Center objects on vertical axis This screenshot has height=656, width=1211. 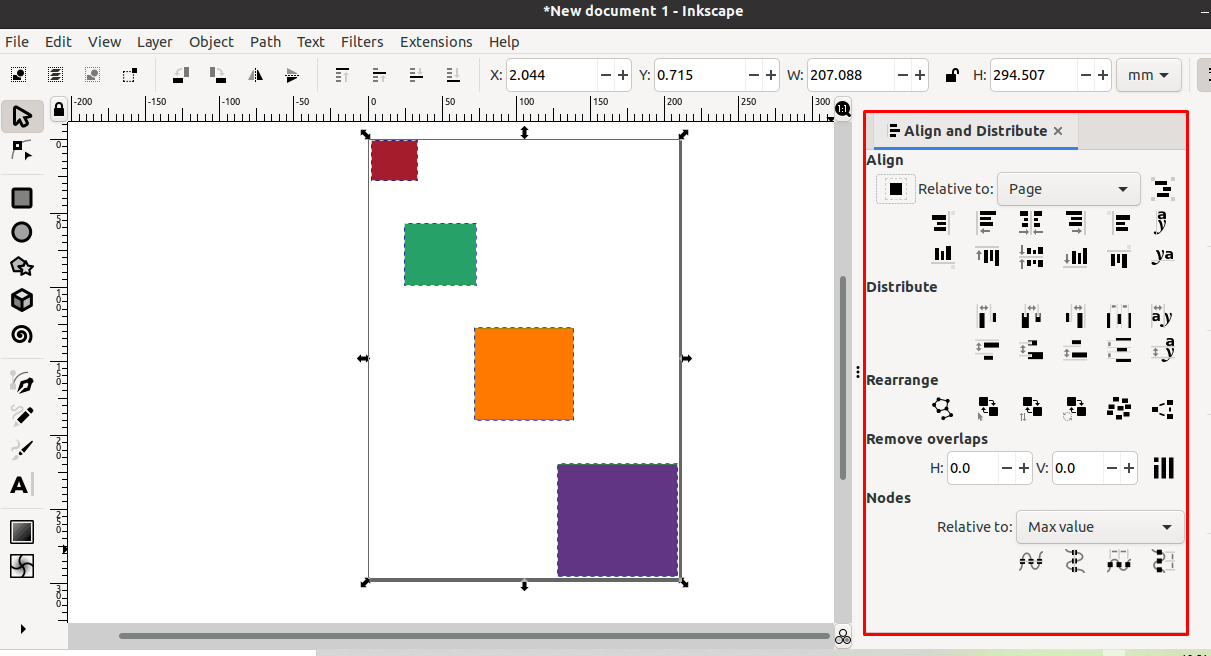pyautogui.click(x=1031, y=222)
